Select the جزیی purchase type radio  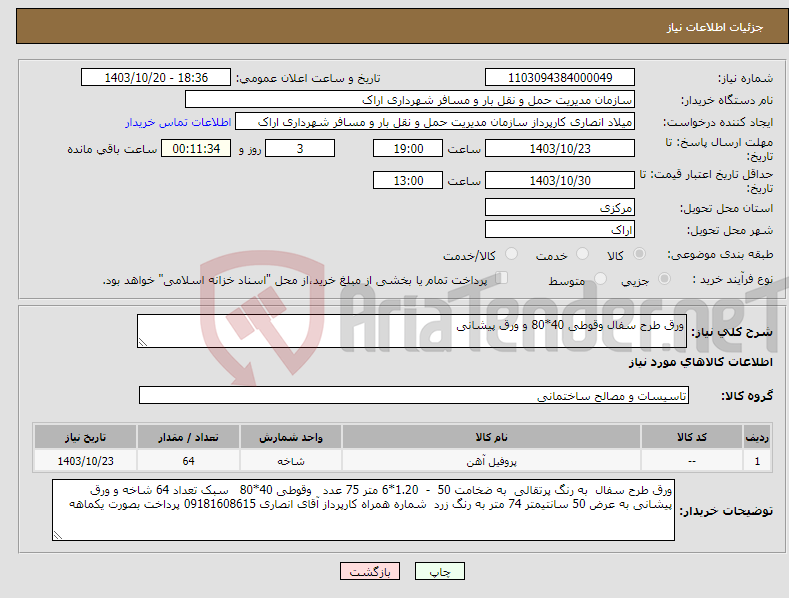tap(664, 278)
